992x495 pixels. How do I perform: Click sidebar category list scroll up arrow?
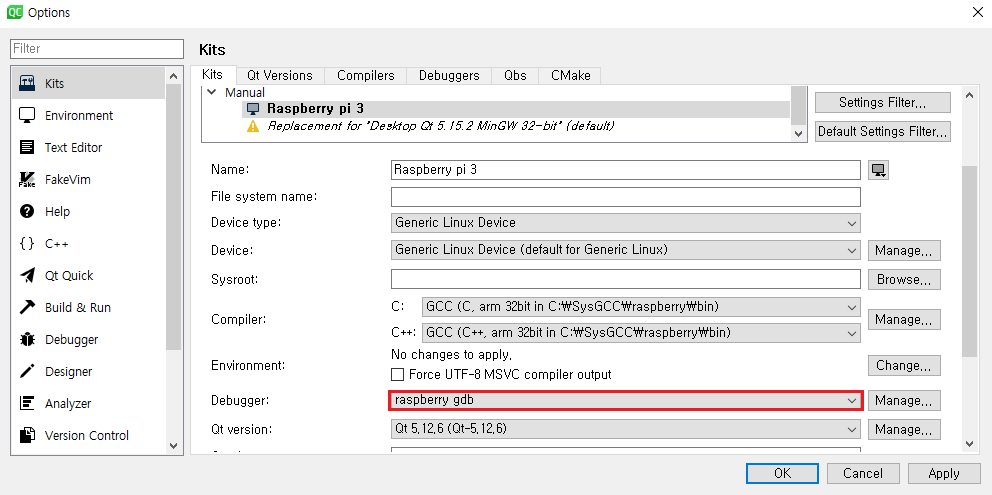174,75
